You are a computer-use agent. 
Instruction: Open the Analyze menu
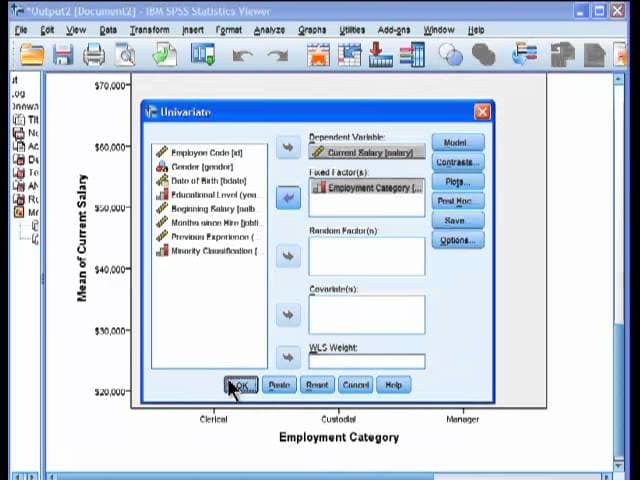point(269,30)
